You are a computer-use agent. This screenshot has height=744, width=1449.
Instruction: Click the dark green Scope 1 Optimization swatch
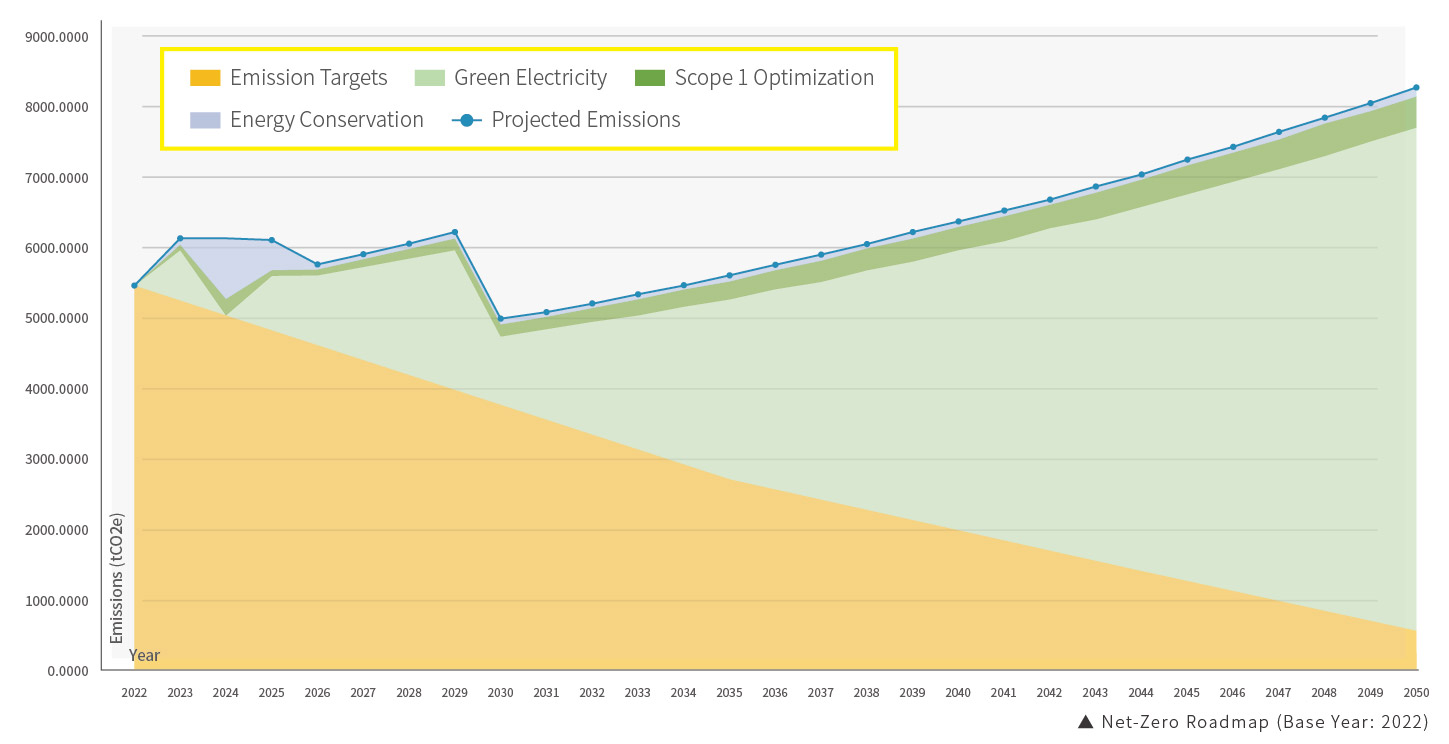pyautogui.click(x=649, y=78)
